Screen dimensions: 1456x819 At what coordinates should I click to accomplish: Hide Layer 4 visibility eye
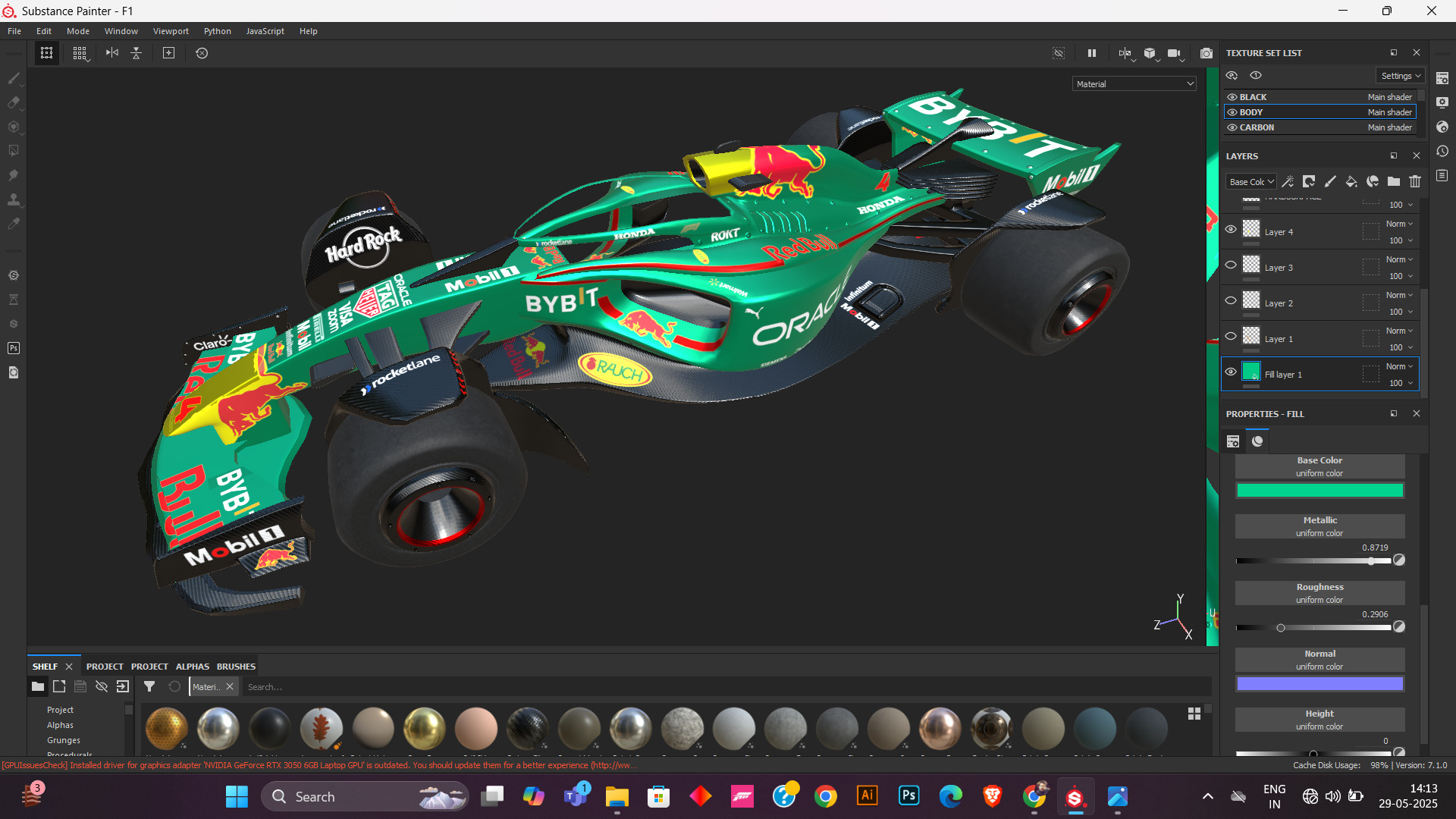coord(1231,229)
